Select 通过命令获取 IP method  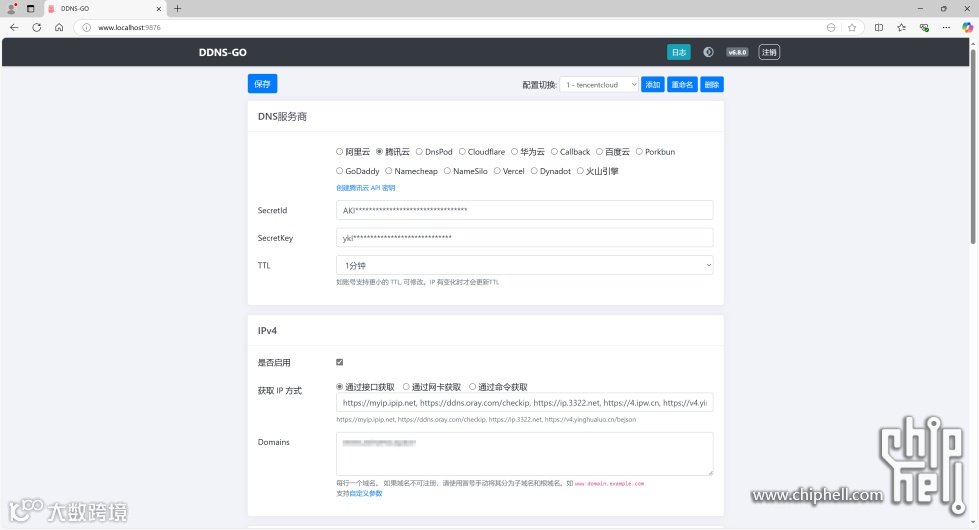coord(473,387)
